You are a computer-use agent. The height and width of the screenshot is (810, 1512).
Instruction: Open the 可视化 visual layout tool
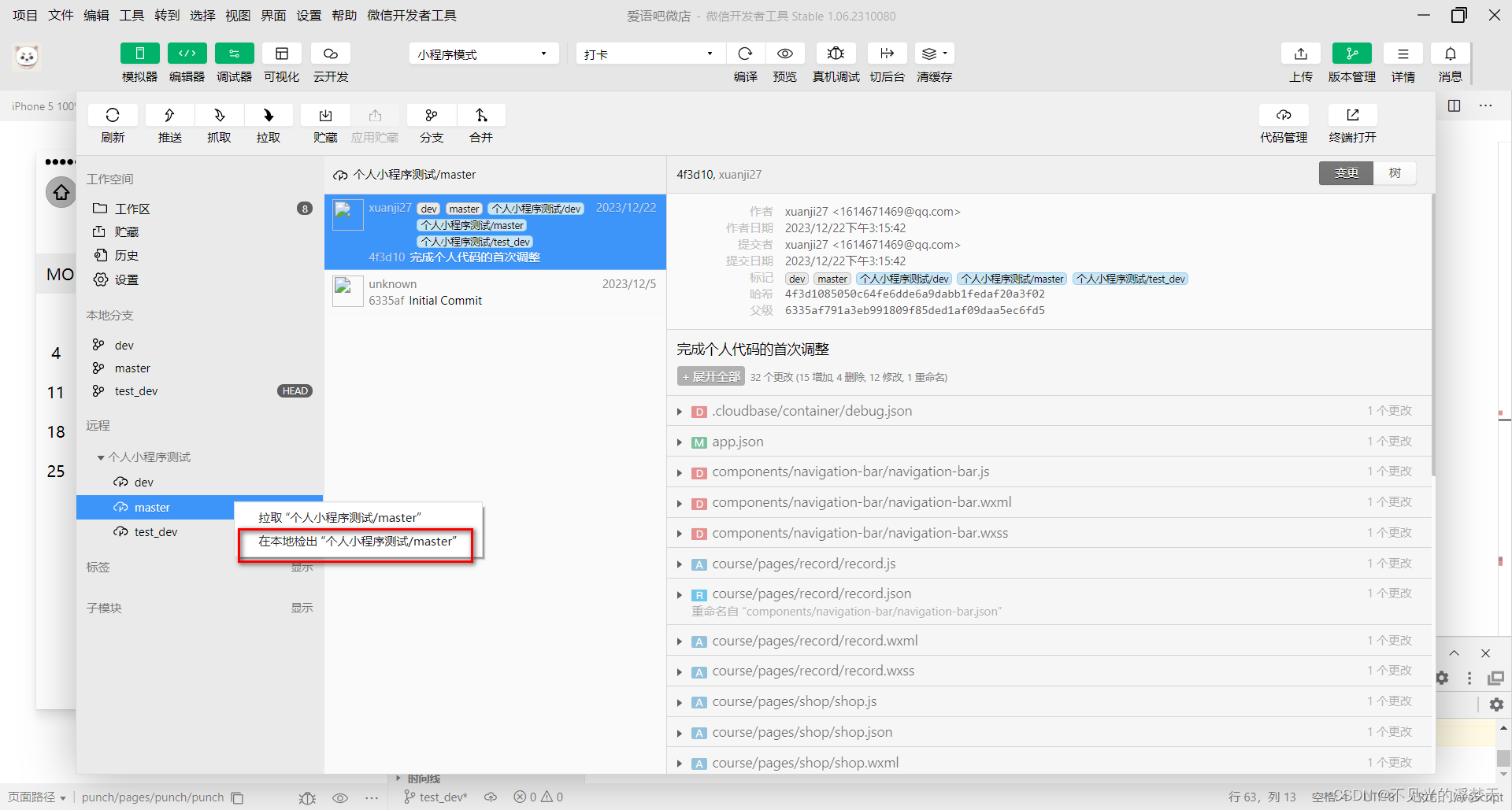point(281,54)
